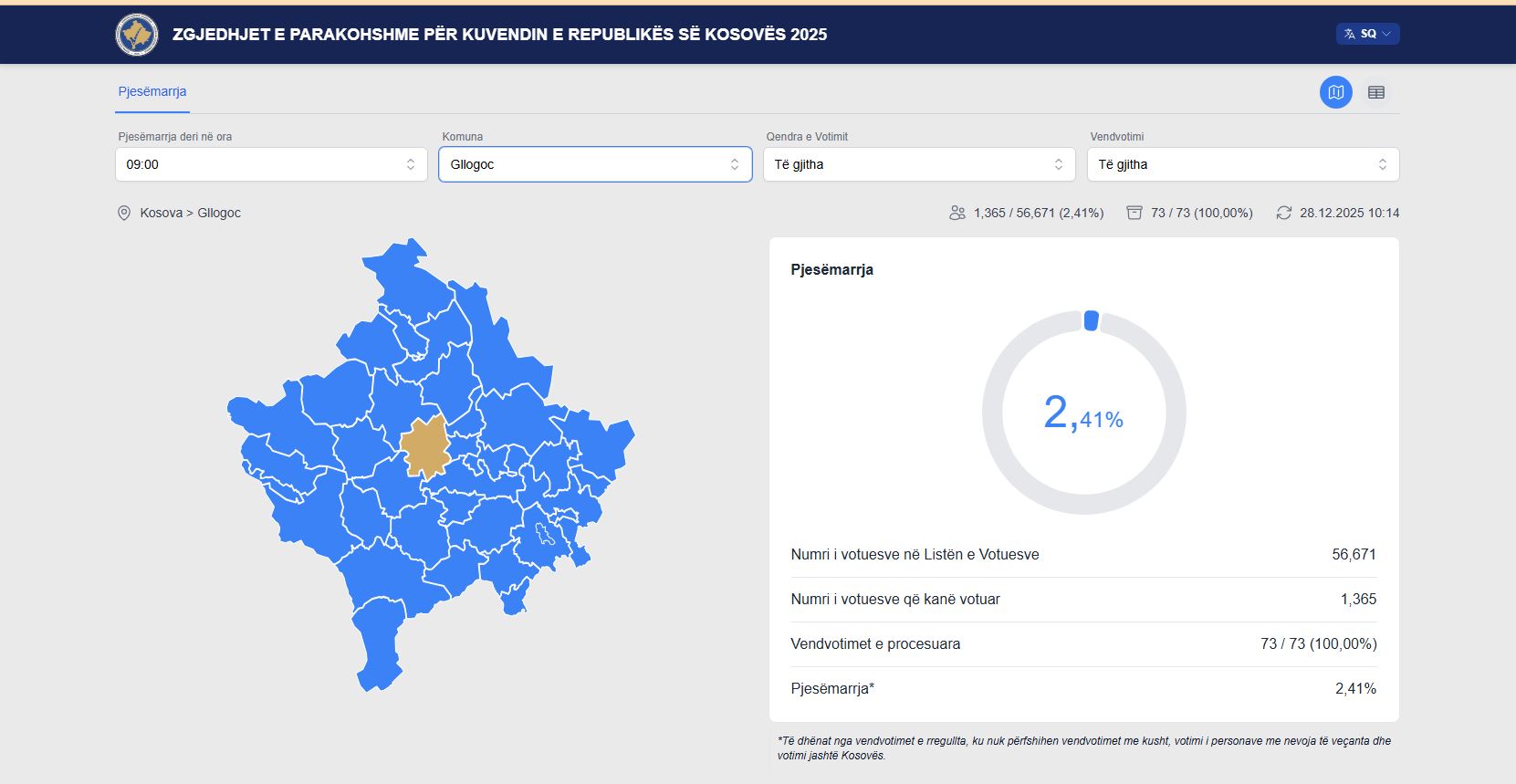Viewport: 1516px width, 784px height.
Task: Select the highlighted Gllogoc municipality on map
Action: click(423, 447)
